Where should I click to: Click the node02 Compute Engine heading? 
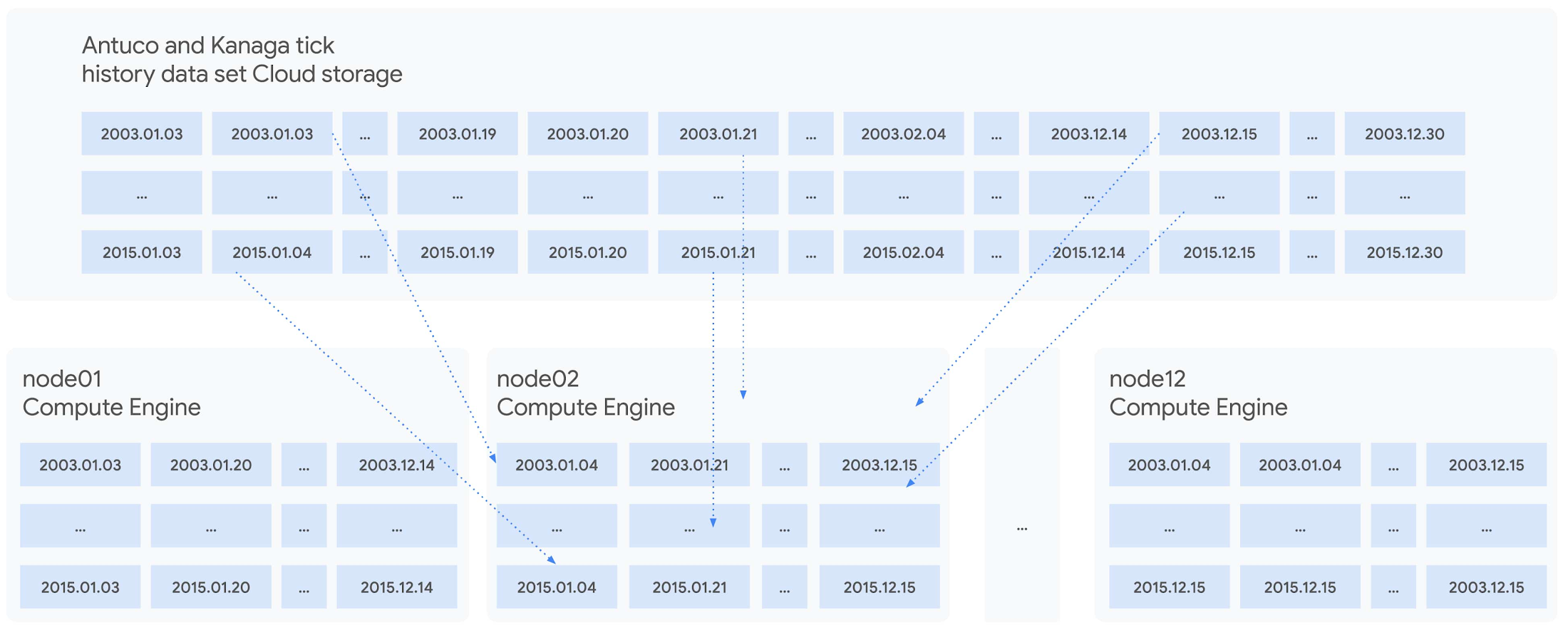[586, 393]
